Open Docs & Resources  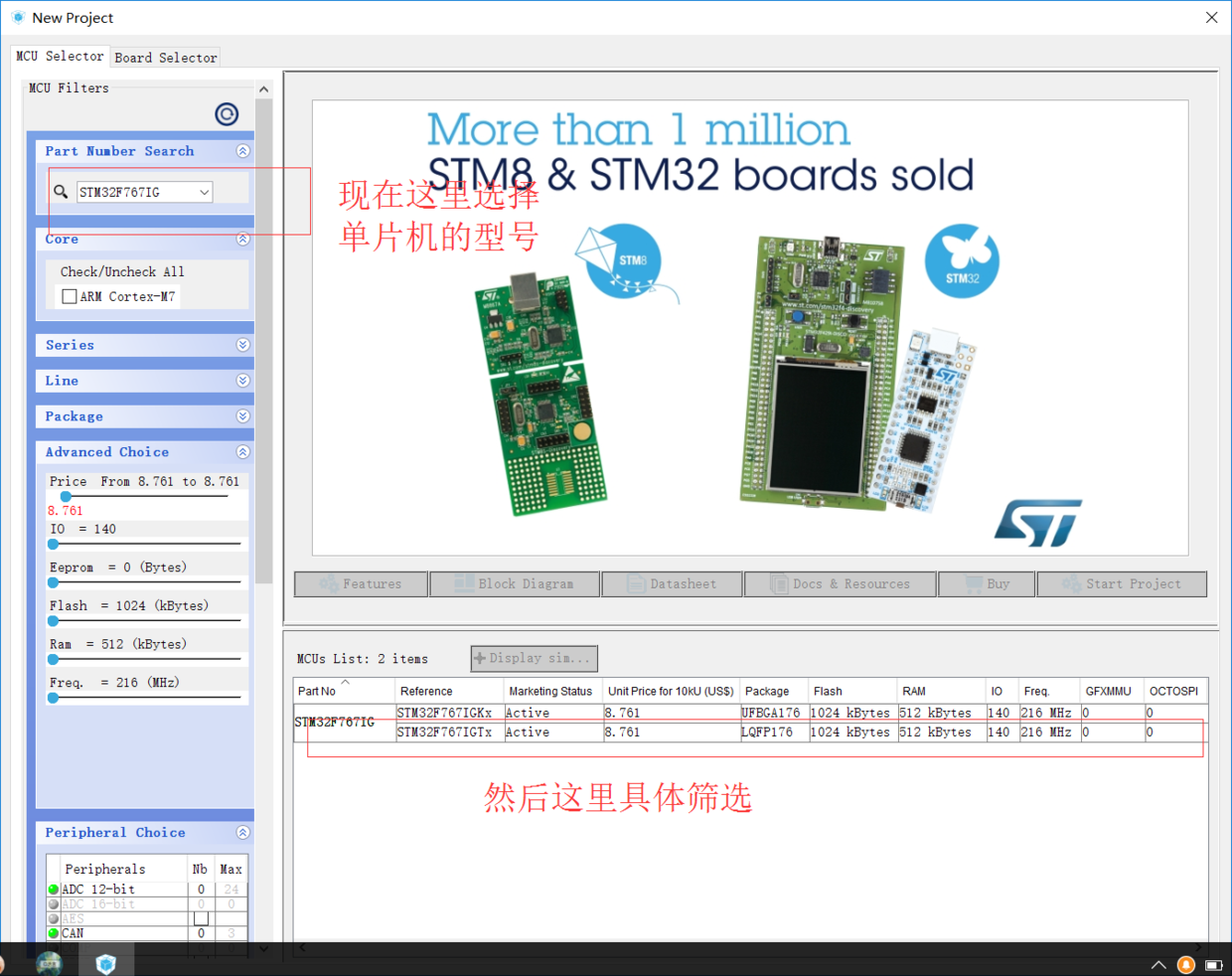click(x=841, y=584)
